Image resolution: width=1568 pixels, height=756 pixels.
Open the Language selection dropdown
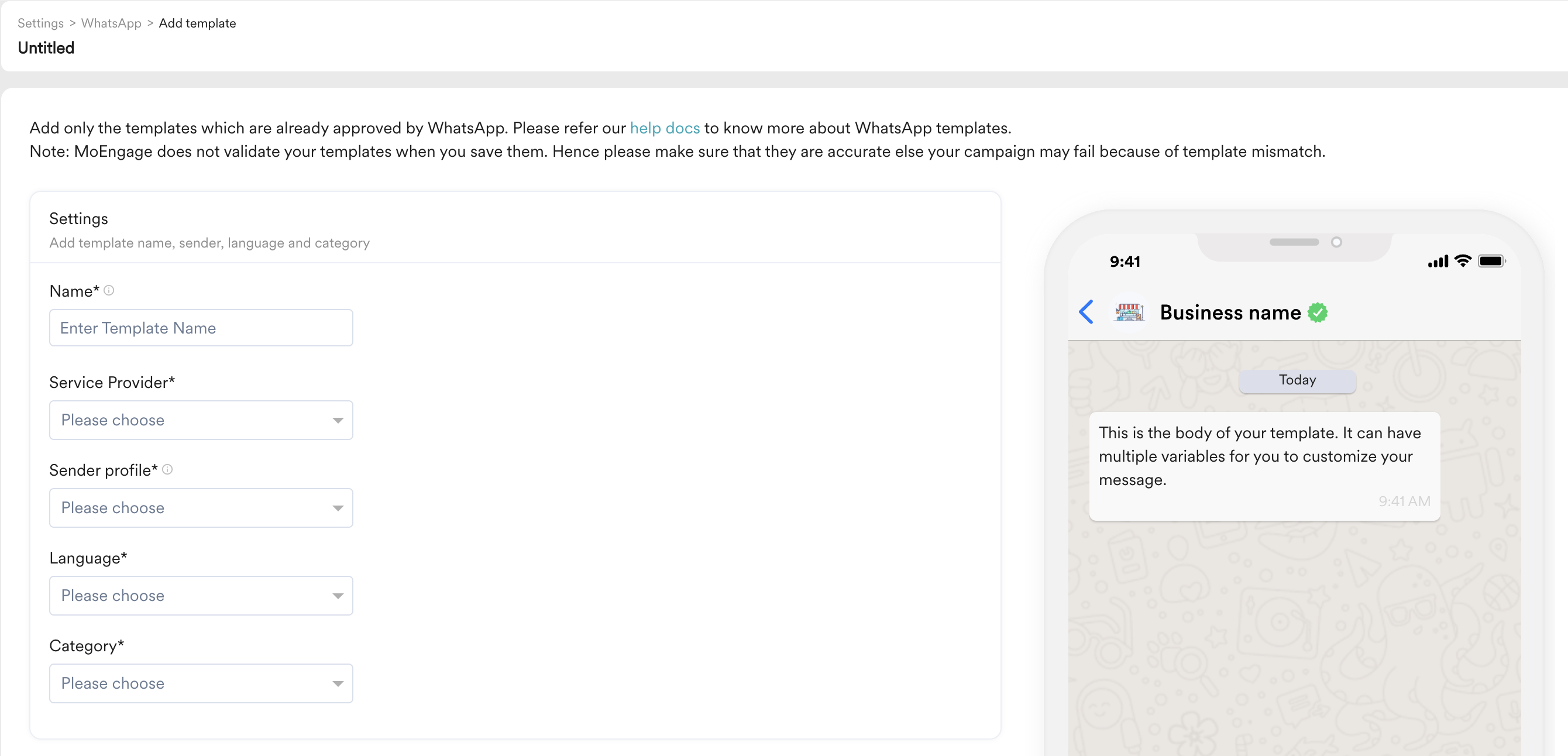(x=201, y=595)
